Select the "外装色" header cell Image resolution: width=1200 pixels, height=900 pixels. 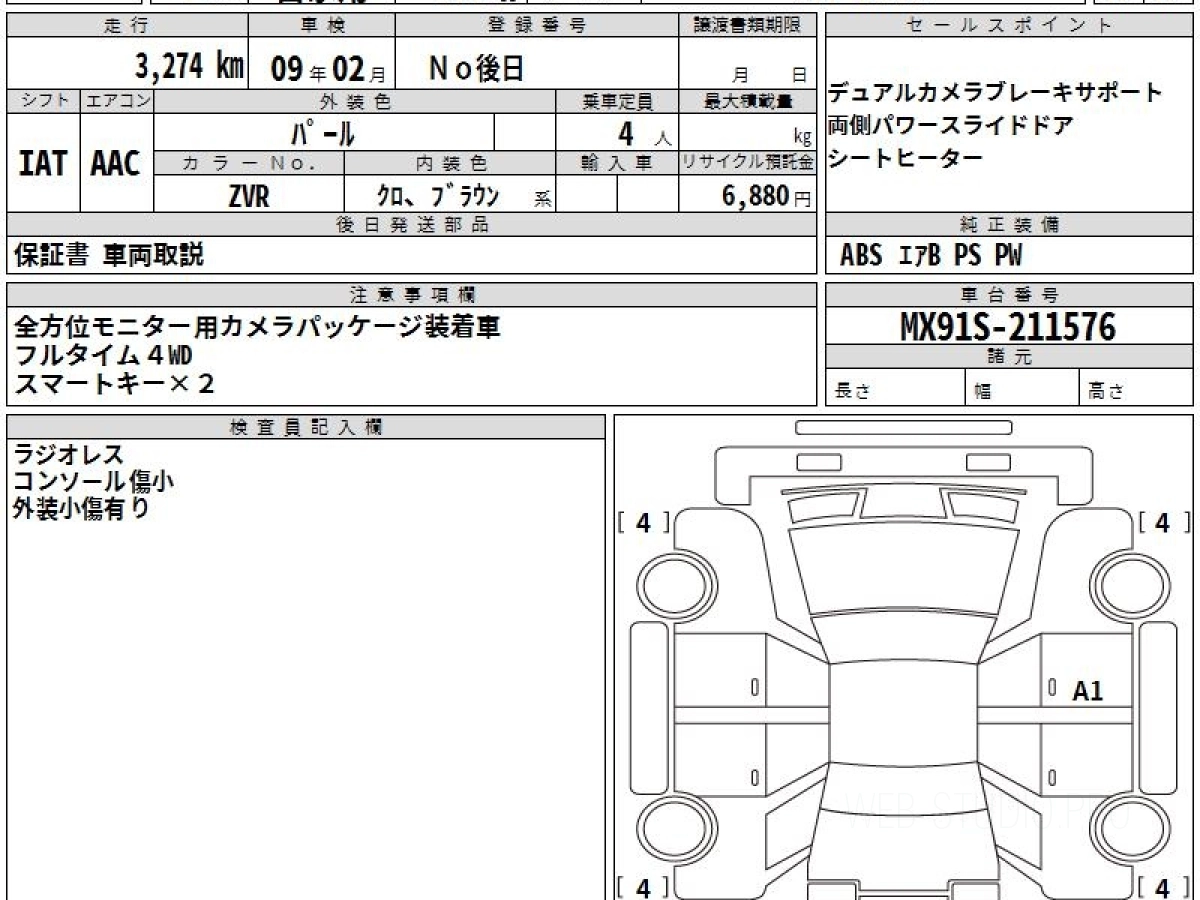pos(354,101)
